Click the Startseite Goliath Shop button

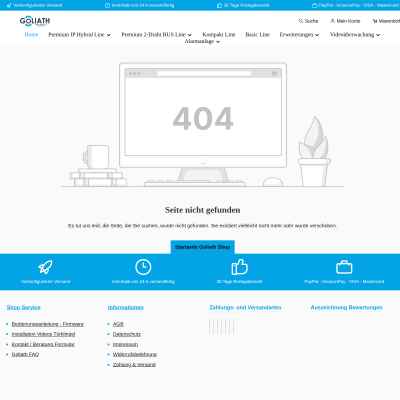pyautogui.click(x=203, y=247)
